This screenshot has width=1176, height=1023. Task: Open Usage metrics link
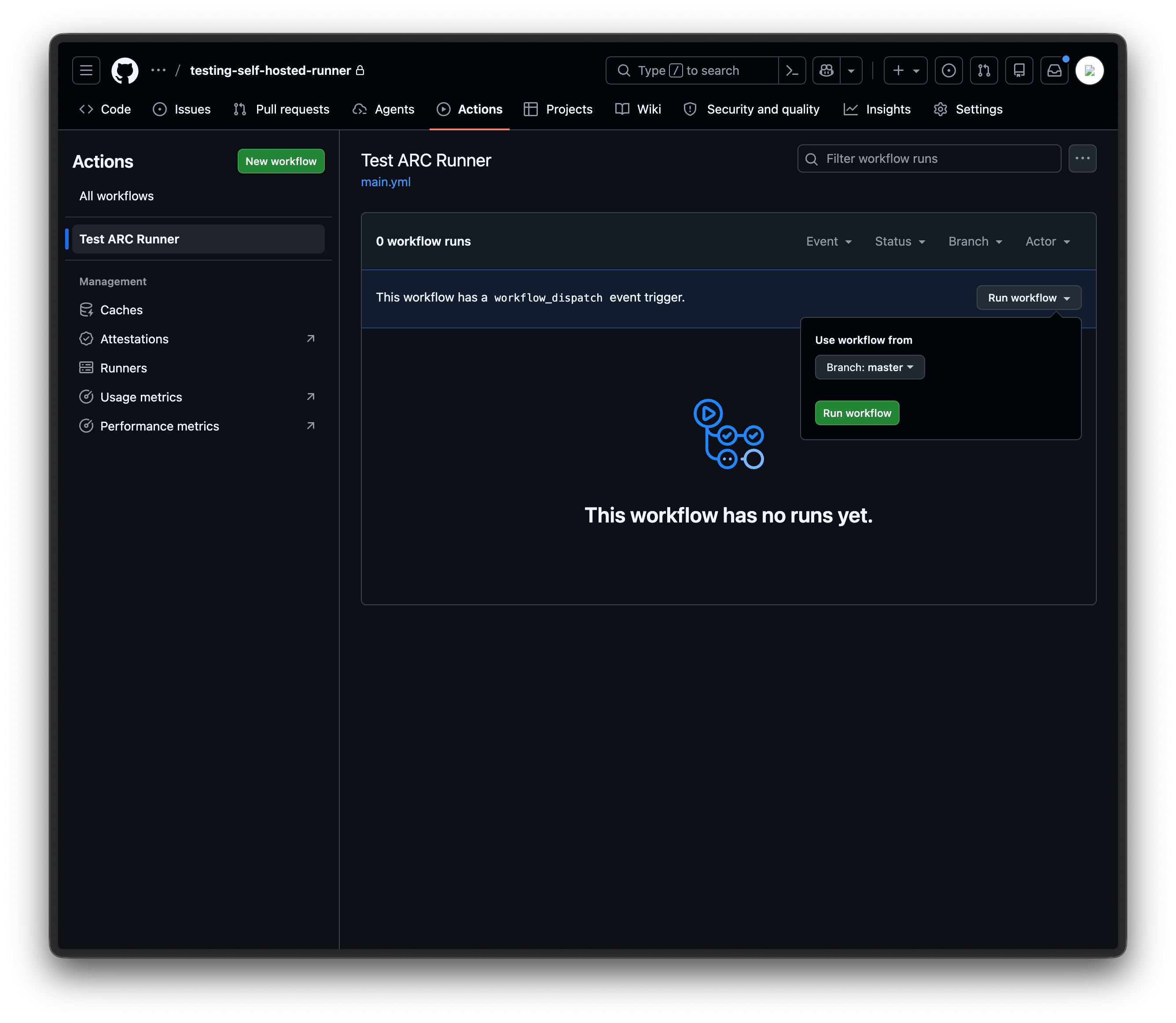(x=198, y=397)
